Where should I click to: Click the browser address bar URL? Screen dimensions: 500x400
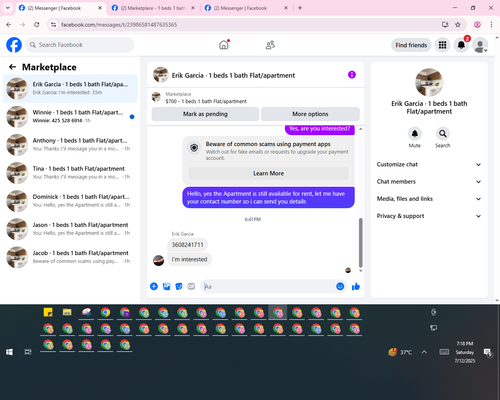tap(119, 25)
